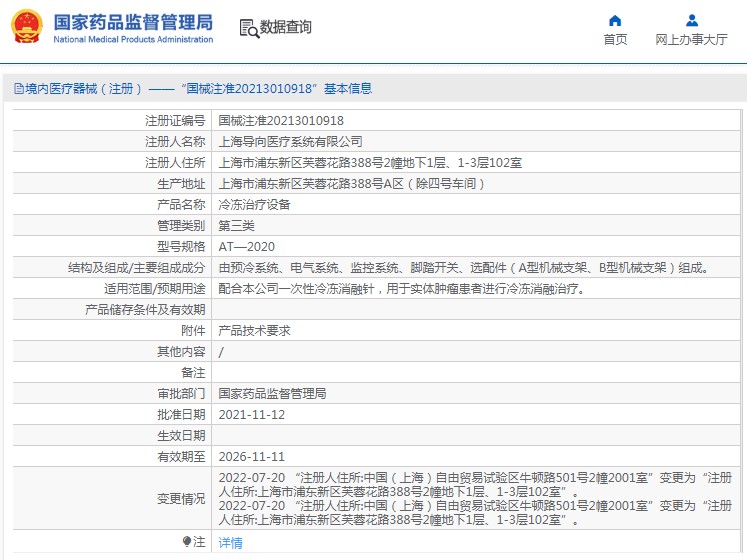Click the 数据查询 heading text
This screenshot has width=747, height=560.
(x=285, y=27)
